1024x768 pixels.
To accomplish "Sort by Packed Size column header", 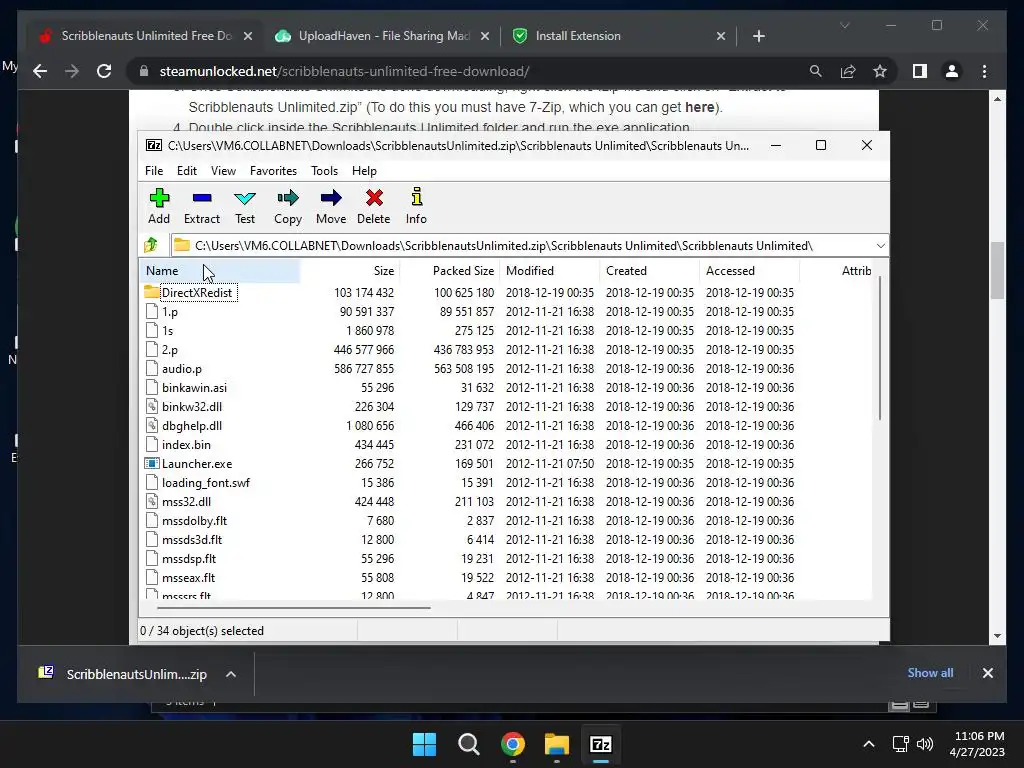I will coord(450,270).
